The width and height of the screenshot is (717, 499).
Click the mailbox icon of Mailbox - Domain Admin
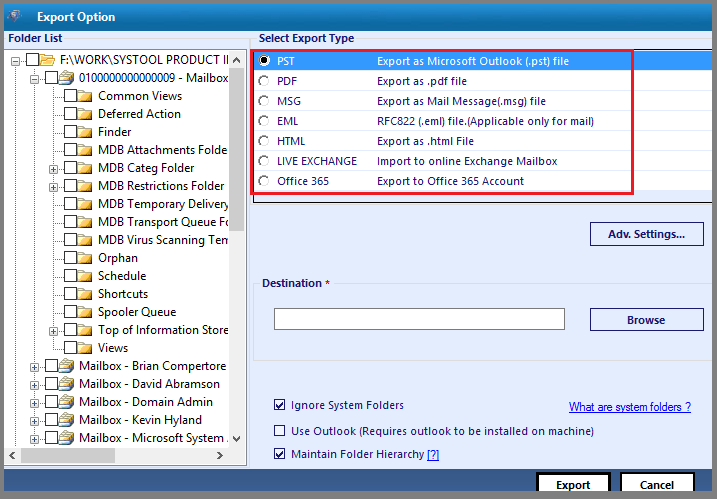pos(67,402)
